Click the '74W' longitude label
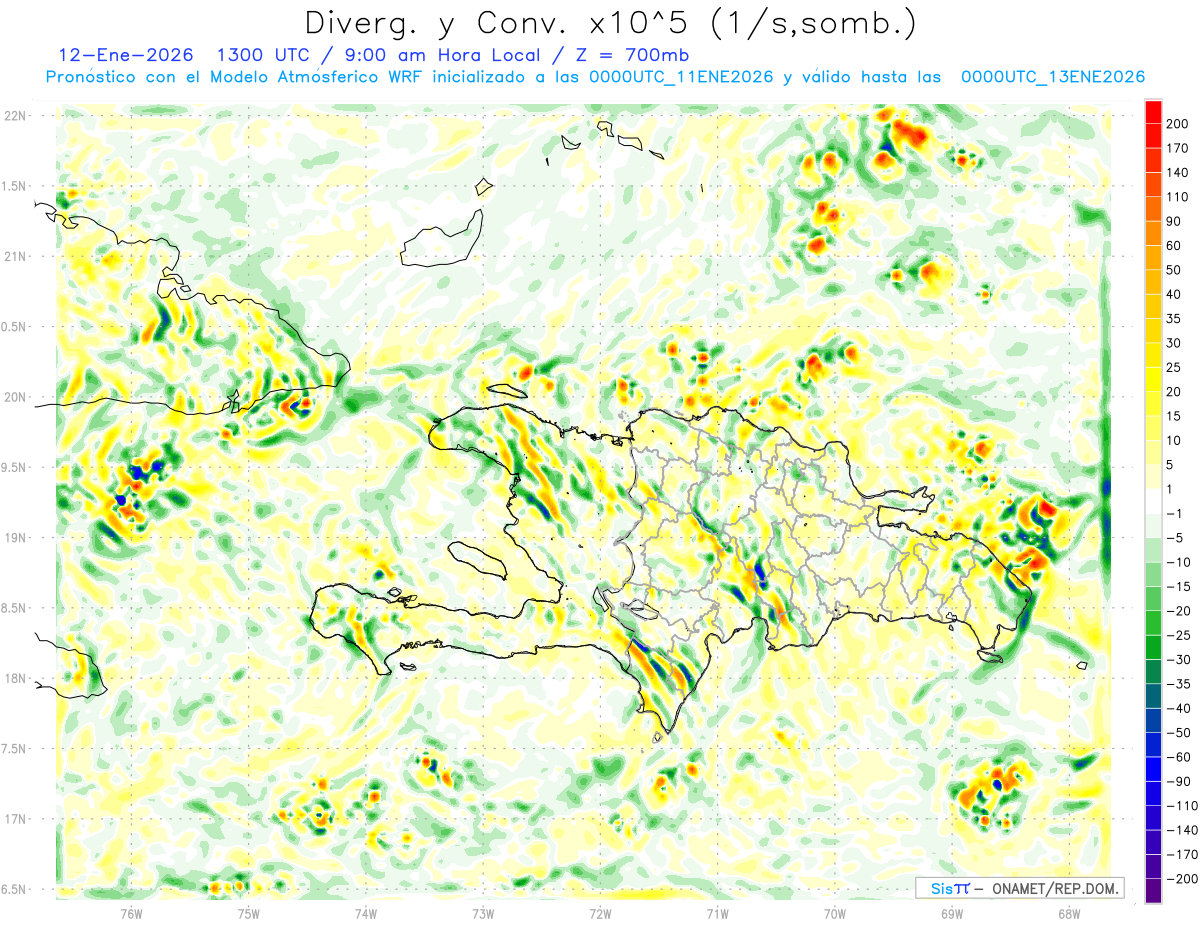 pos(365,913)
